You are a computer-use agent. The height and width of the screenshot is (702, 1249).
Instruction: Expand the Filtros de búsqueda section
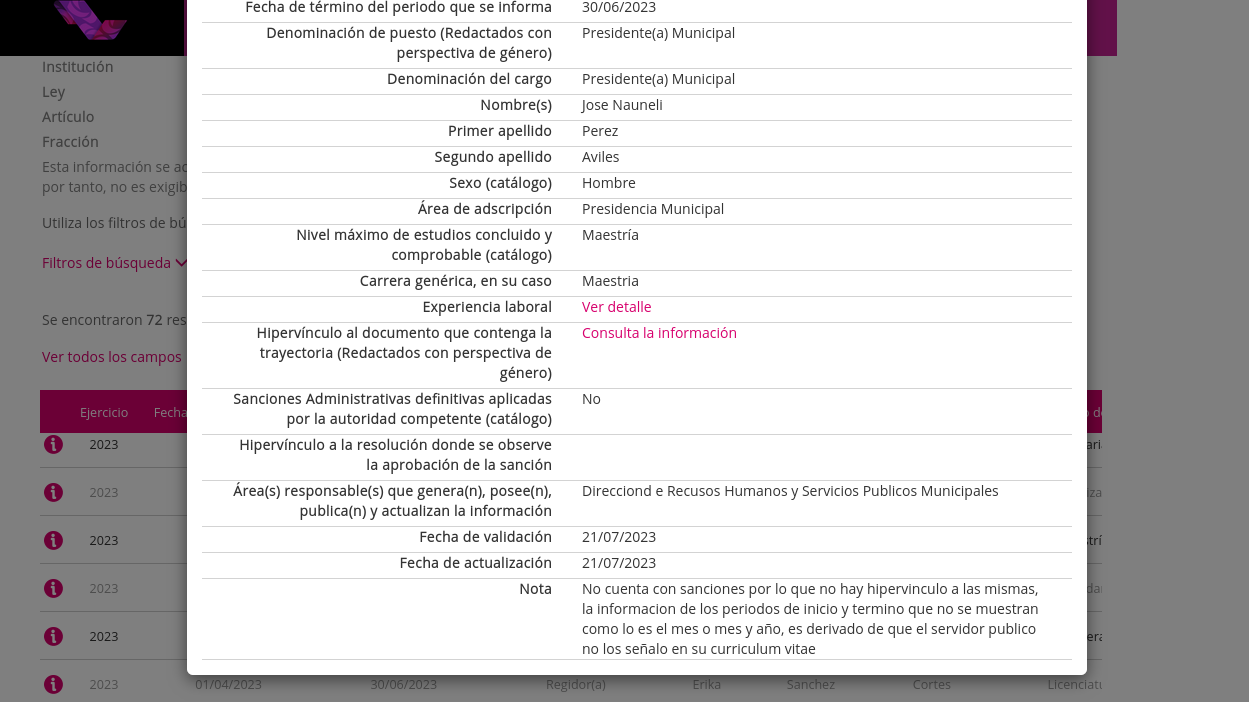114,263
